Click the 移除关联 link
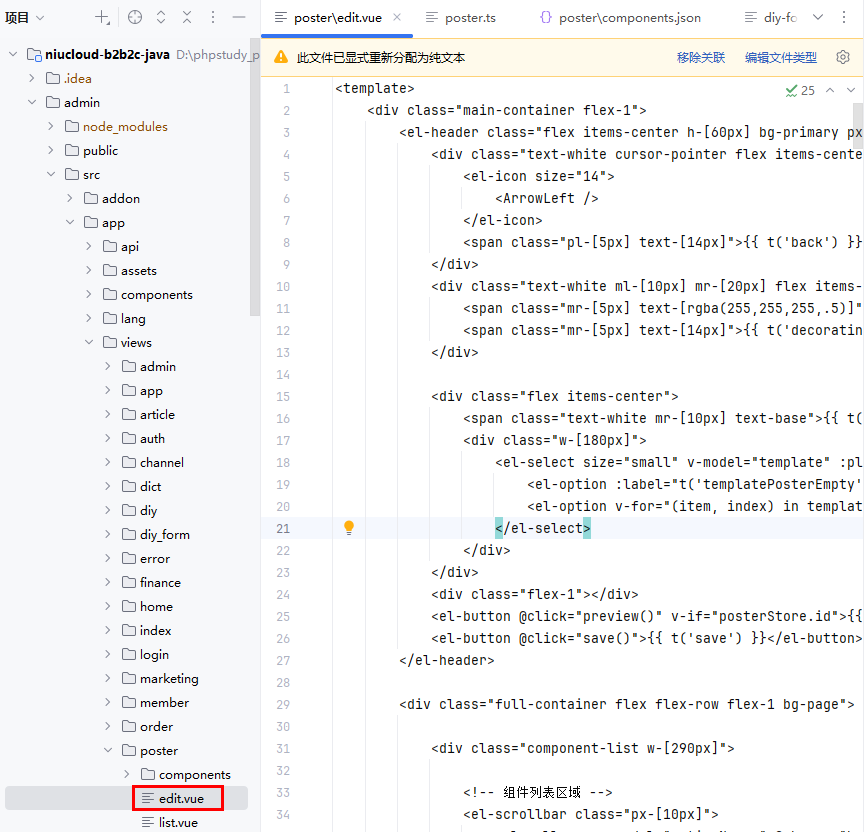The image size is (864, 832). (700, 58)
